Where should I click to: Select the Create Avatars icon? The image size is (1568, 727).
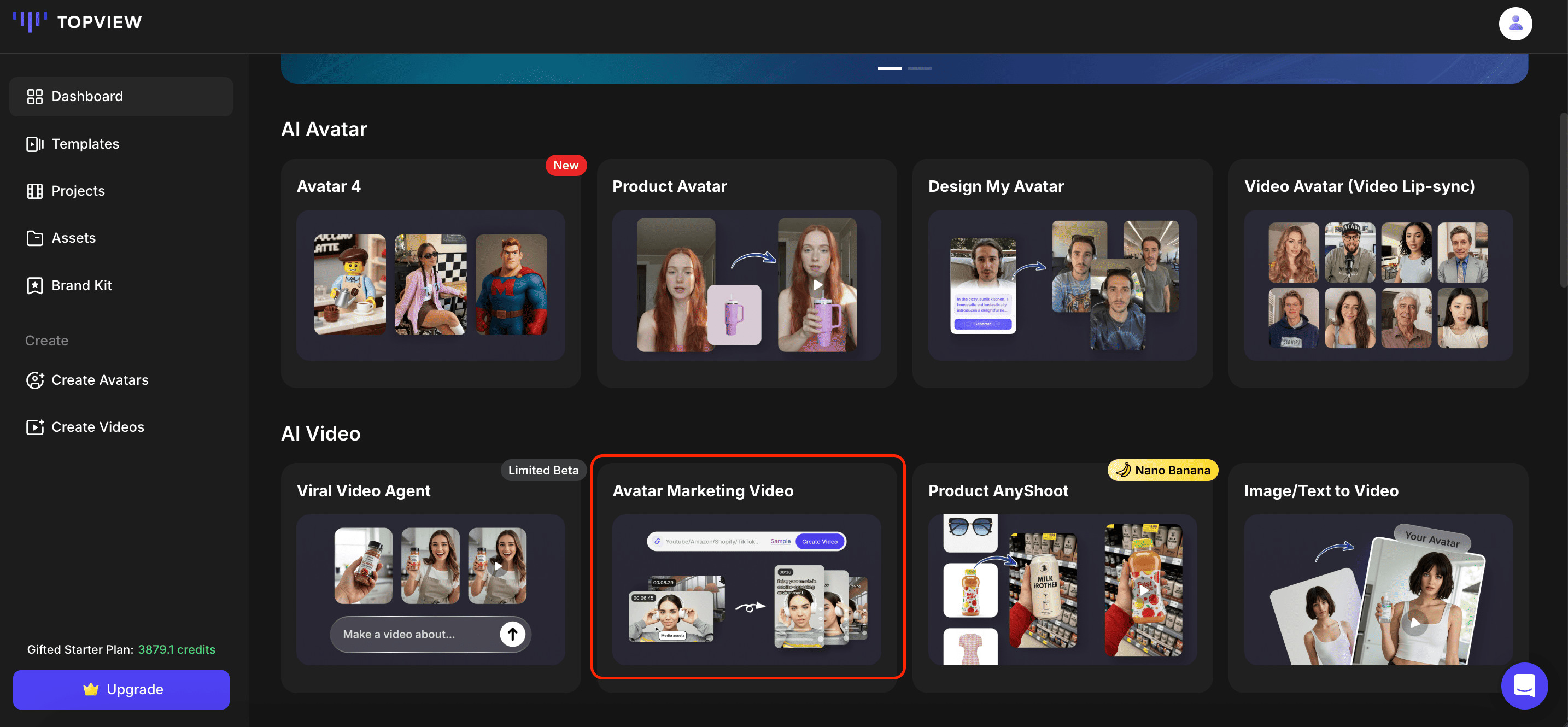(x=34, y=379)
